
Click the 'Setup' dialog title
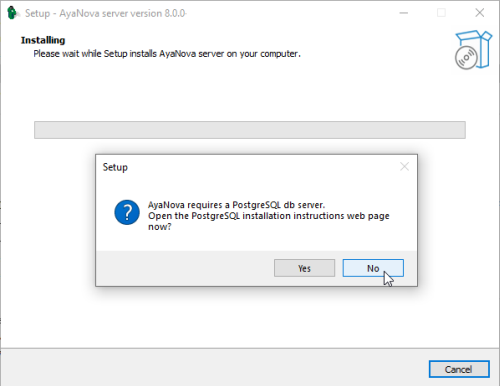pos(115,167)
